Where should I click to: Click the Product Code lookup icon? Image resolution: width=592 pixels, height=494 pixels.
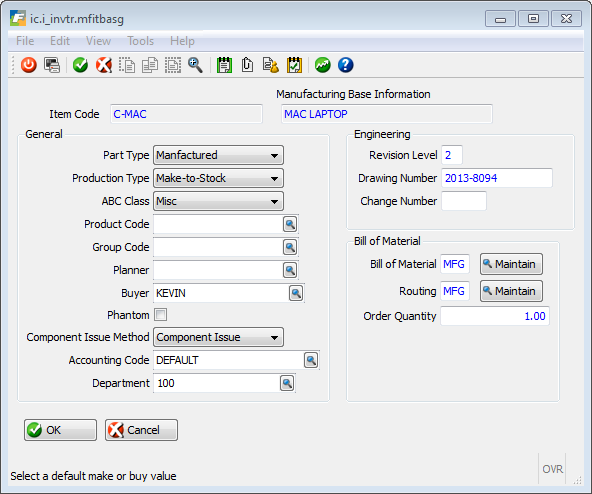tap(290, 224)
